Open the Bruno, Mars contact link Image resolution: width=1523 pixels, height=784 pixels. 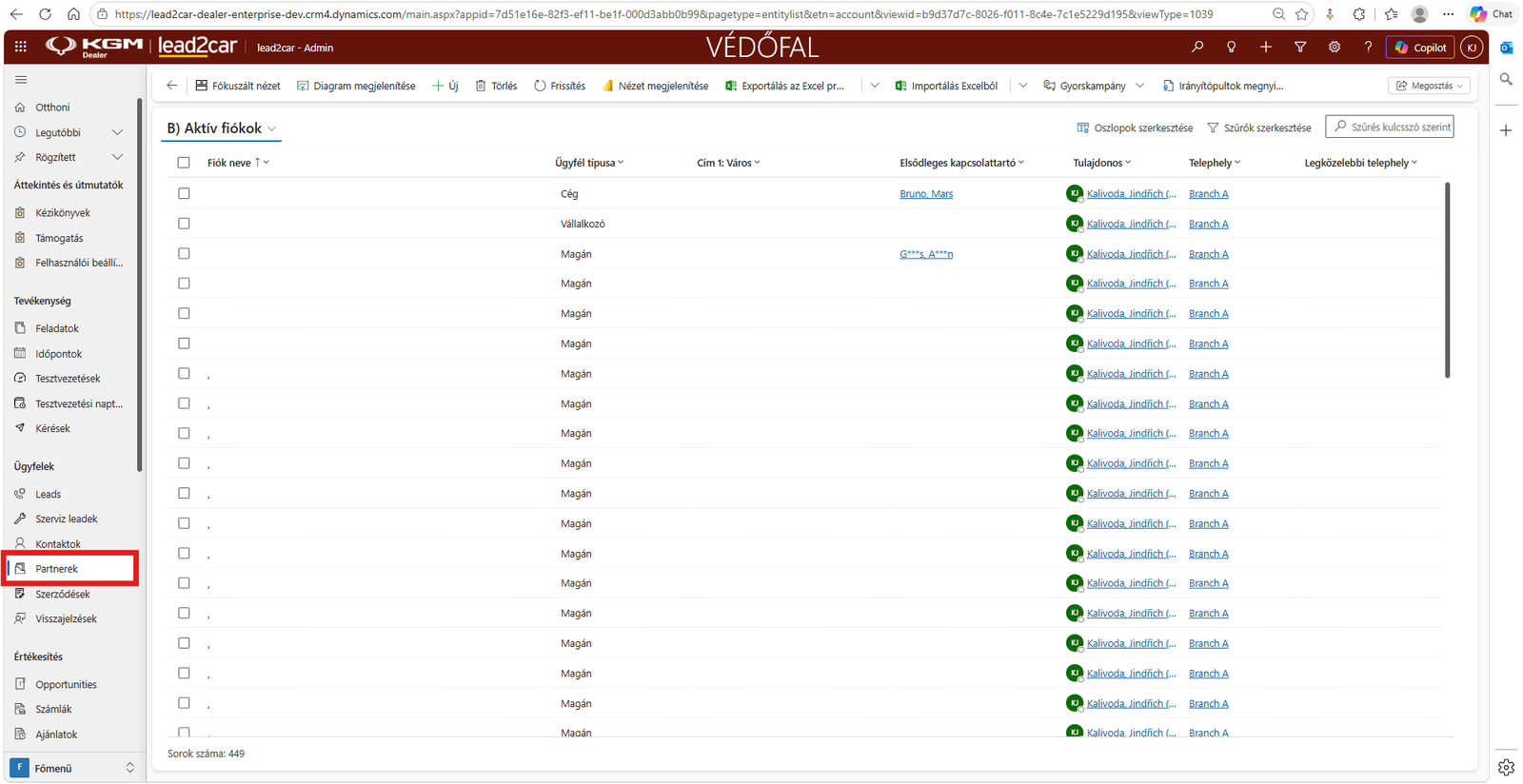pos(926,194)
